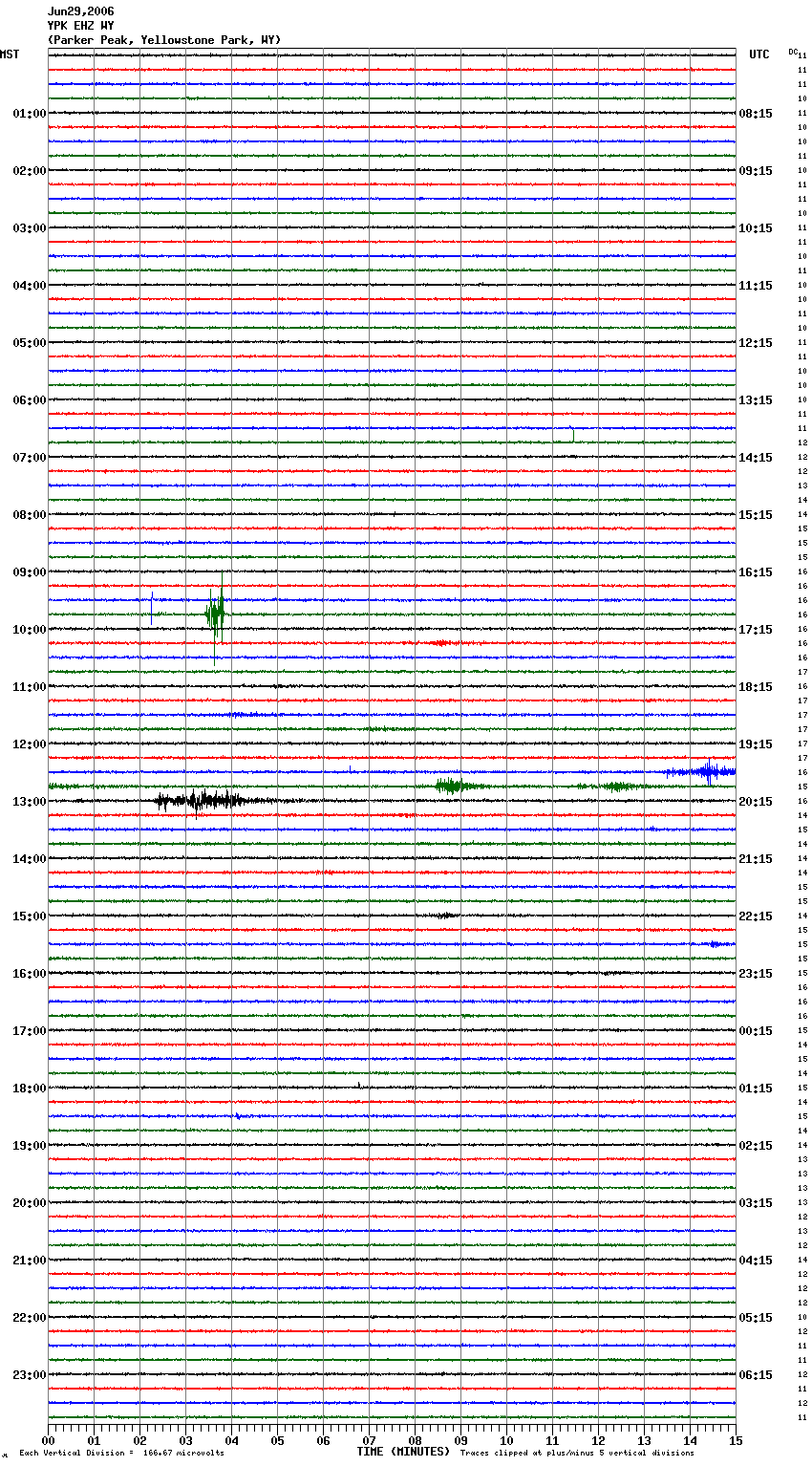This screenshot has width=812, height=1466.
Task: Select the 04:00 MST time label
Action: (x=29, y=286)
